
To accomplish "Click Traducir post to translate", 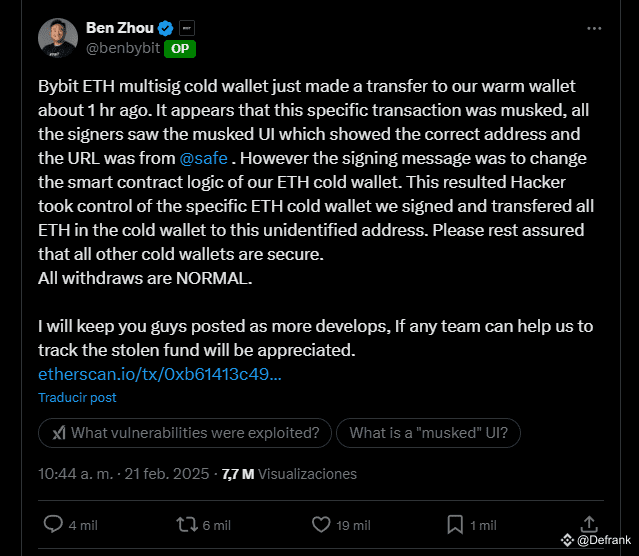I will [x=77, y=397].
